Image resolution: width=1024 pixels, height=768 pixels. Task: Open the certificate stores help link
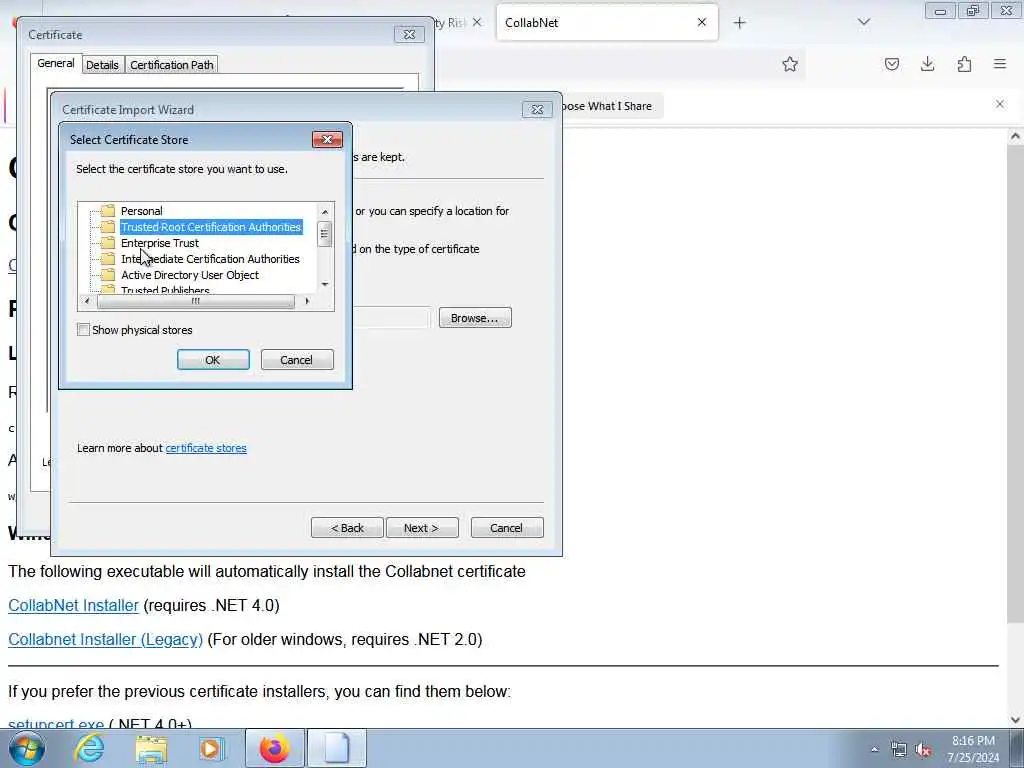(x=206, y=448)
